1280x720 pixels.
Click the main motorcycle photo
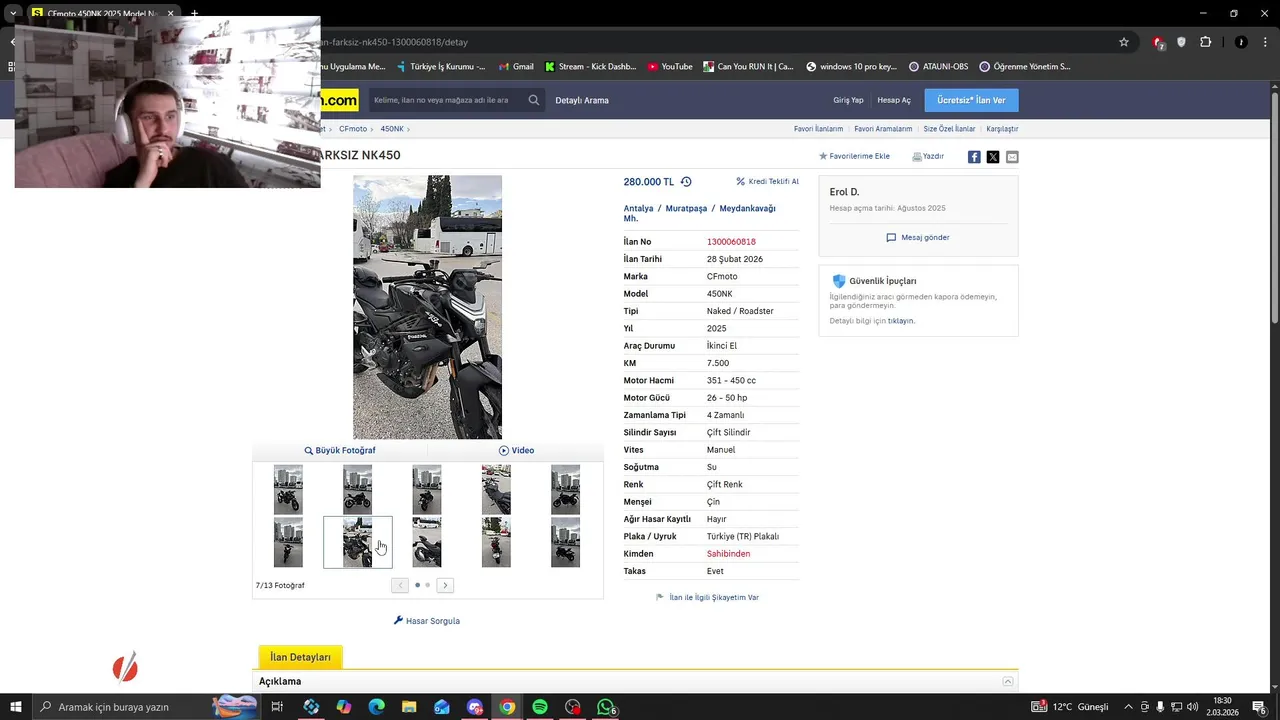coord(427,307)
